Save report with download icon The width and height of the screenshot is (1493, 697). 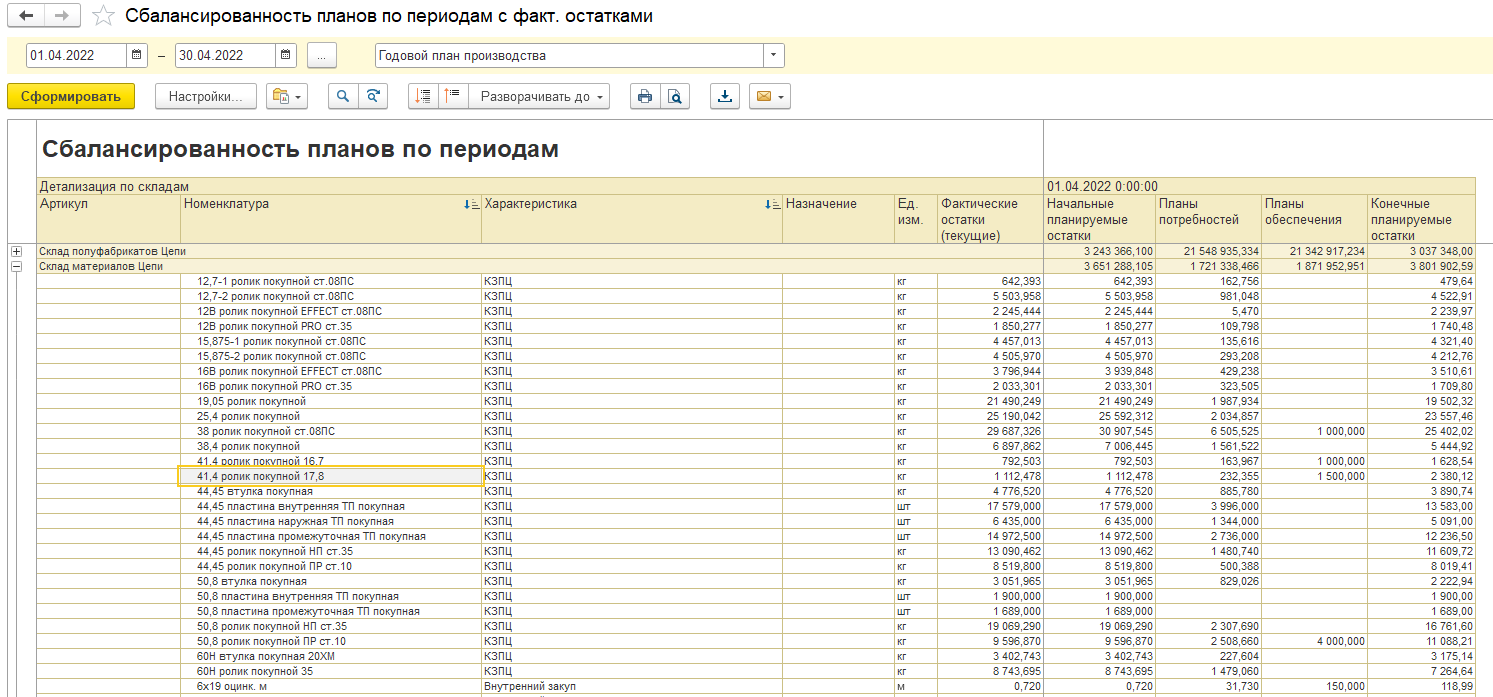725,97
